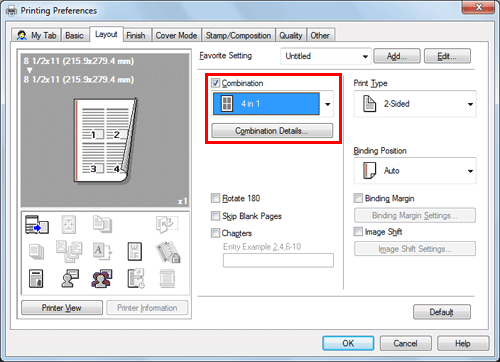
Task: Click the Combination Details button
Action: [x=272, y=131]
